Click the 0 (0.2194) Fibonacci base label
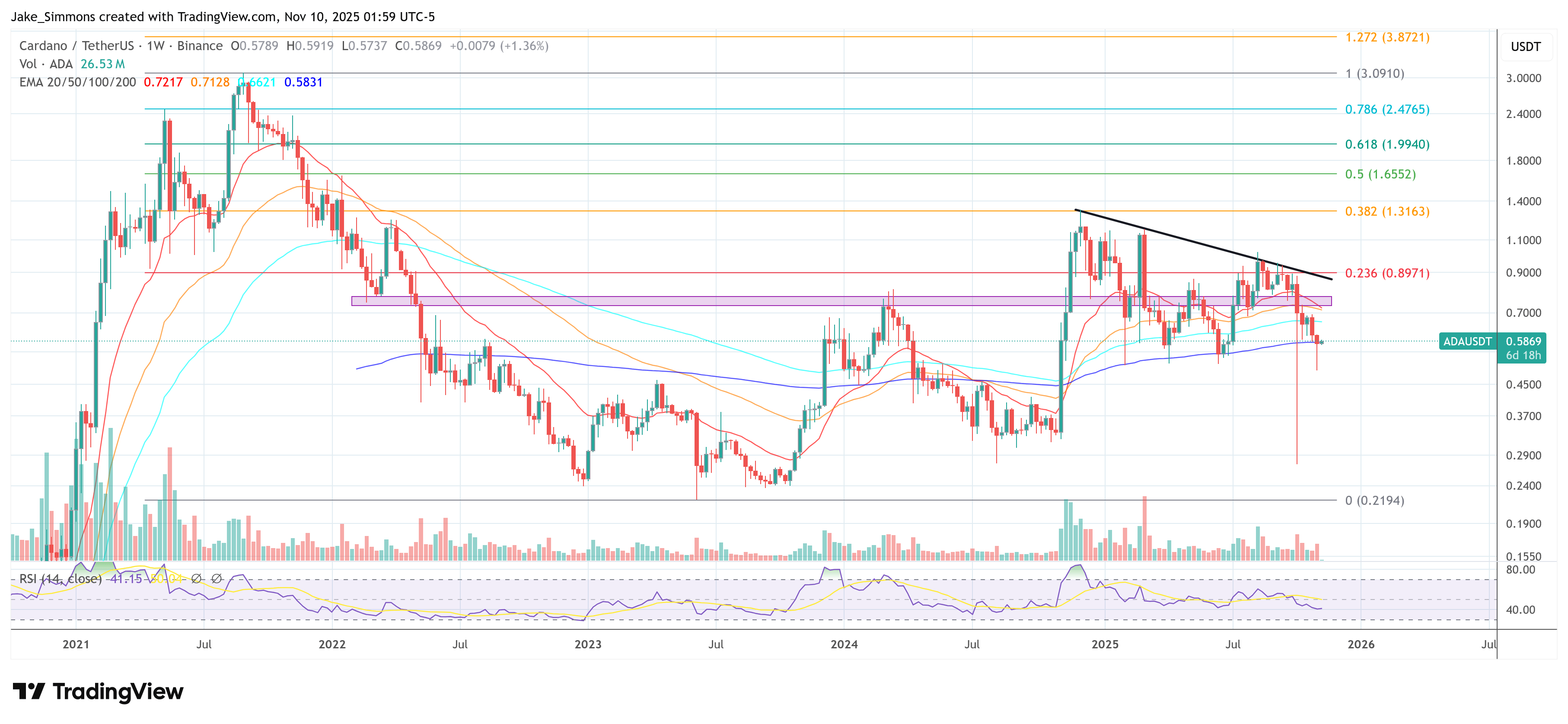Screen dimensions: 1568x724 (x=1374, y=501)
